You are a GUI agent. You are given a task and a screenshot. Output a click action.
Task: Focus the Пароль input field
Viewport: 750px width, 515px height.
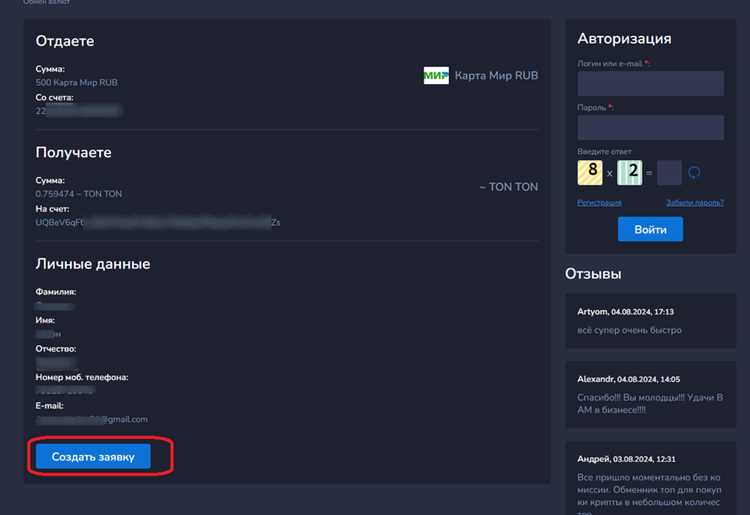(651, 127)
